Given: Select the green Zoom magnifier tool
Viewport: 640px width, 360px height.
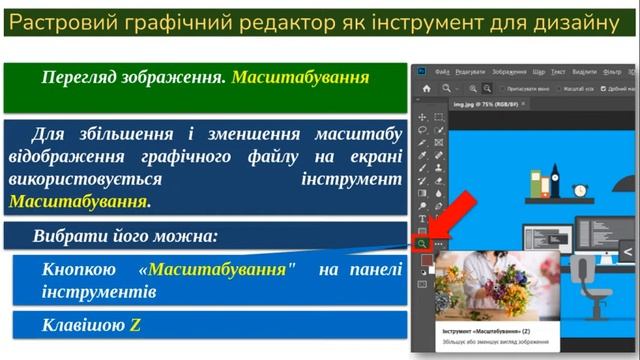Looking at the screenshot, I should tap(422, 244).
